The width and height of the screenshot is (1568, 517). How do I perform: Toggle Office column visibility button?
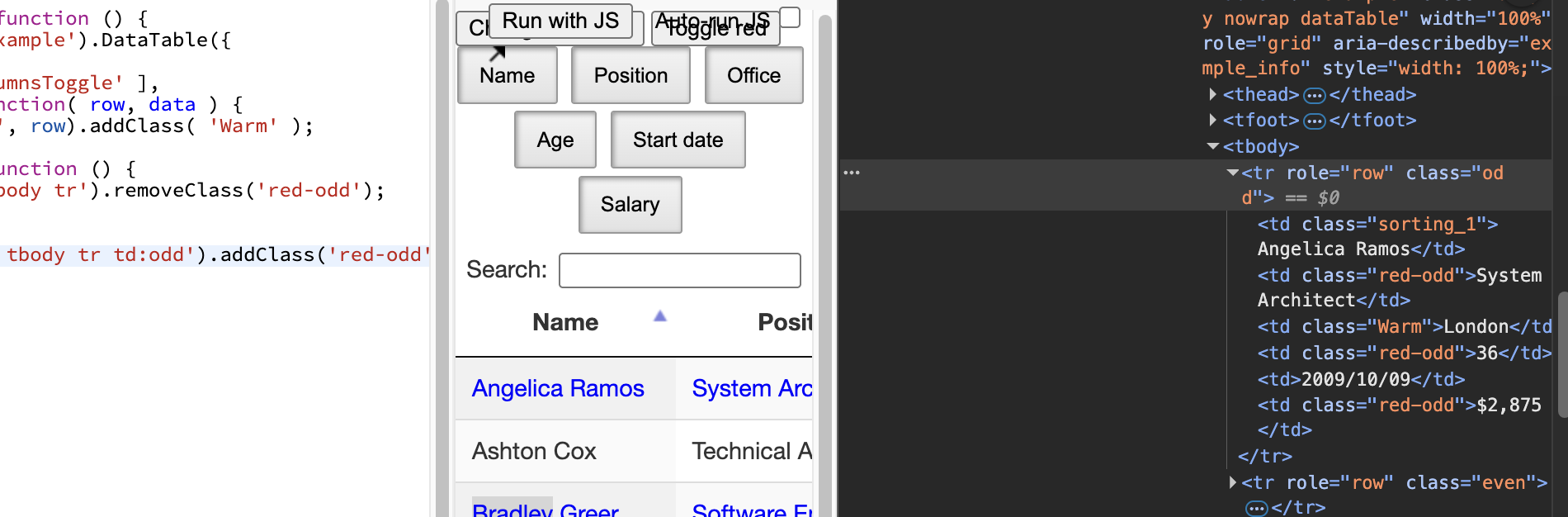point(753,75)
